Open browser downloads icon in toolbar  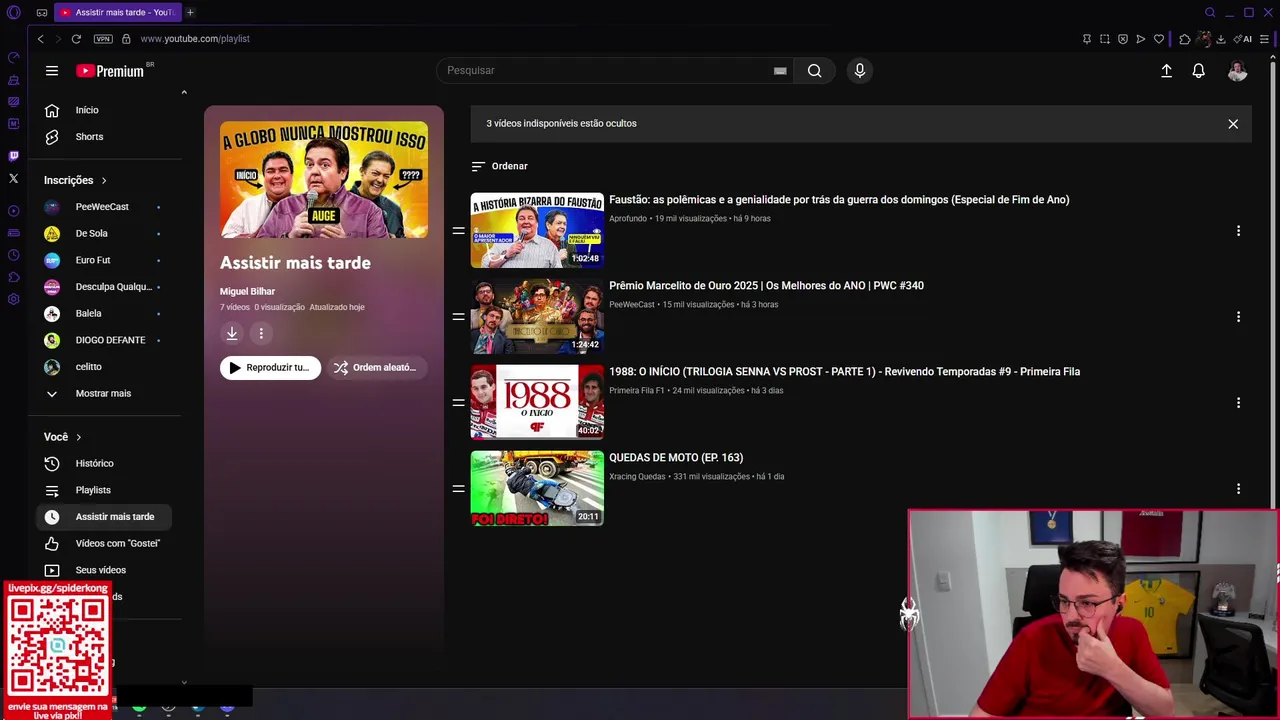tap(1221, 39)
